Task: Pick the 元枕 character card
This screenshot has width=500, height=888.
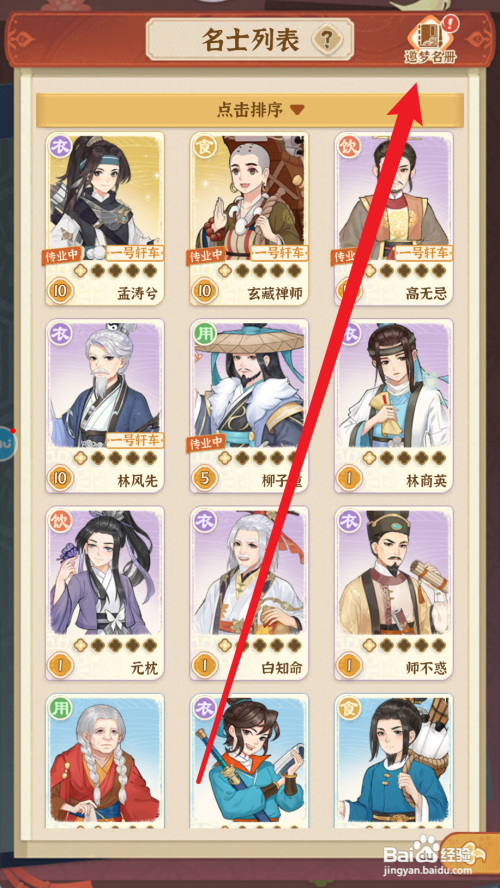Action: (x=105, y=593)
